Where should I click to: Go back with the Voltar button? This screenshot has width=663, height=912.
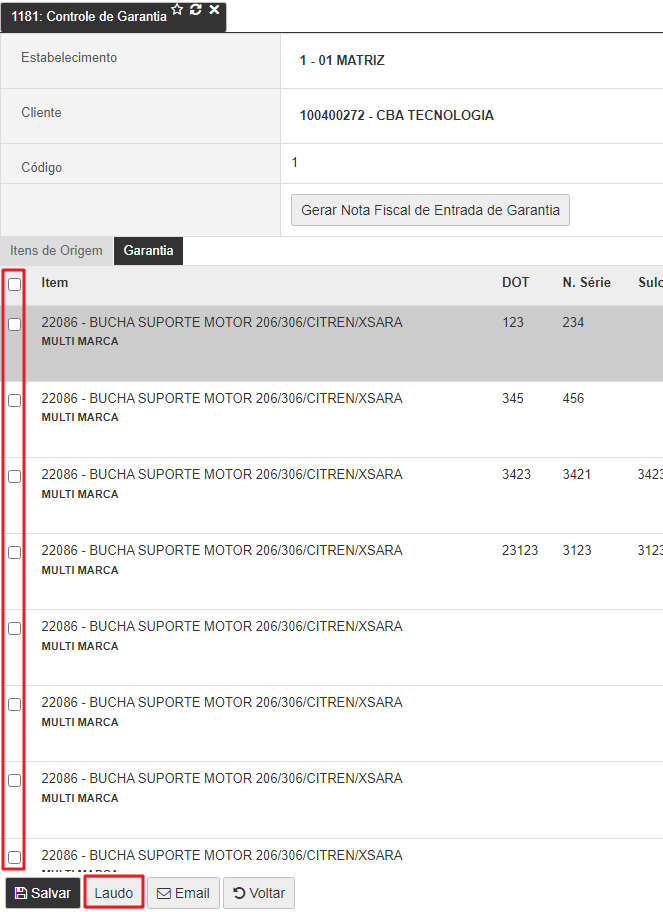pyautogui.click(x=259, y=893)
